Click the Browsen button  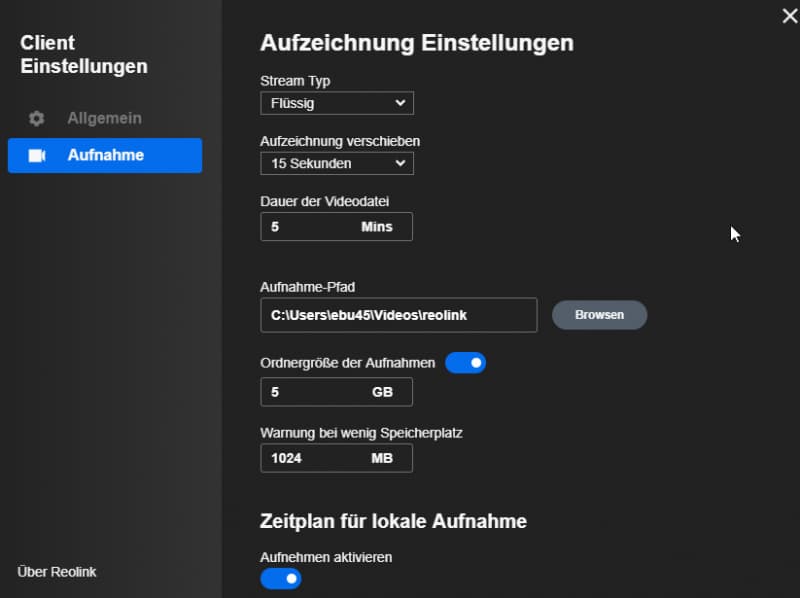tap(599, 315)
